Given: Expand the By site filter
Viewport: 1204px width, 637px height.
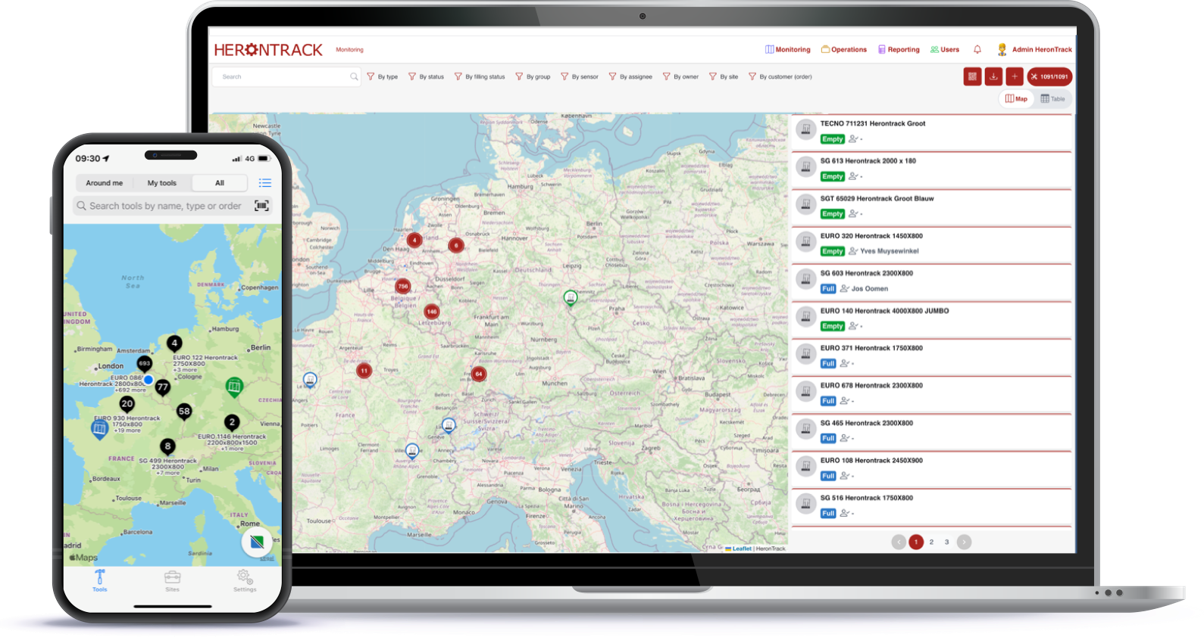Looking at the screenshot, I should click(x=723, y=76).
